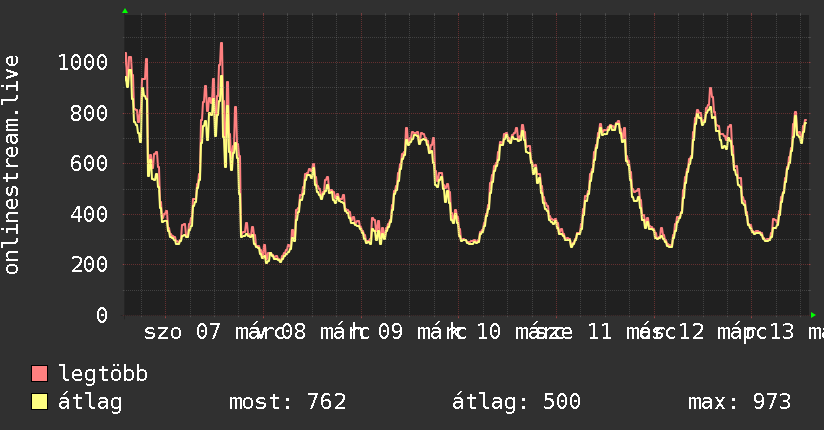
Task: Click the pink legtöbb legend swatch
Action: click(39, 374)
